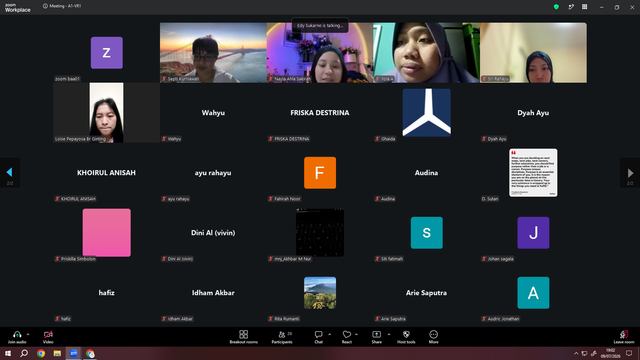640x360 pixels.
Task: Click the large FRISKA DESTRINA name text
Action: [320, 113]
